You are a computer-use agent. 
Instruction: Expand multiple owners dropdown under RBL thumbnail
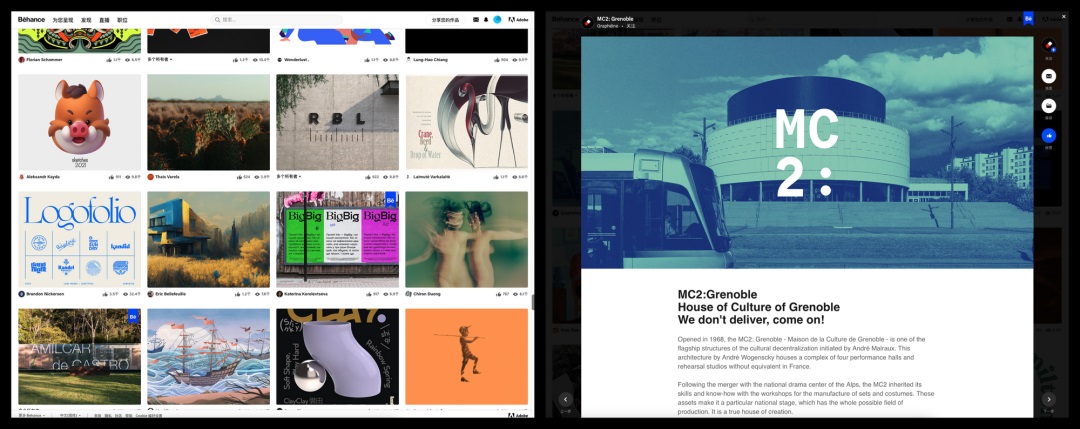289,177
